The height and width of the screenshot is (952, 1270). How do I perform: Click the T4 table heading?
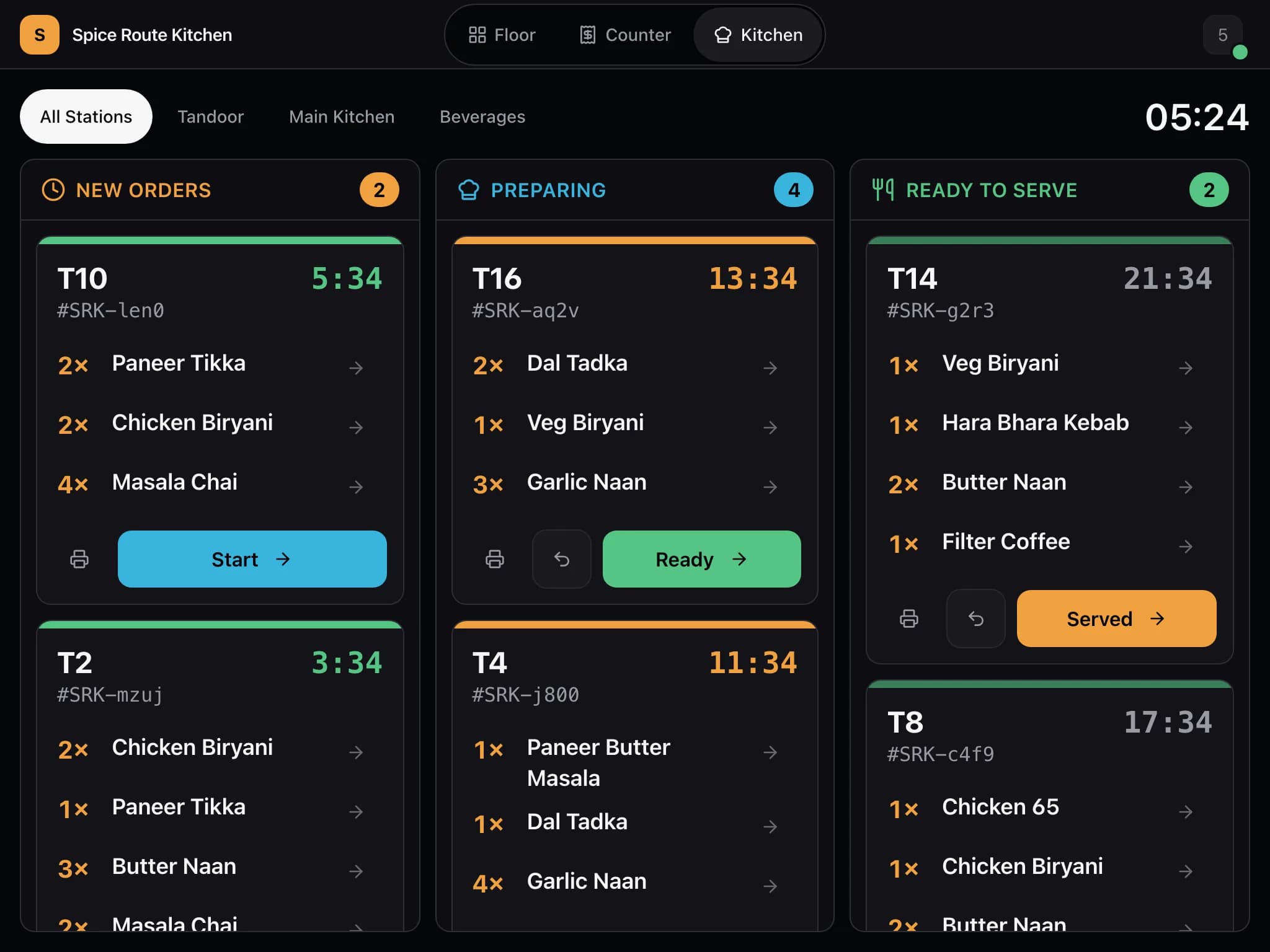point(490,663)
